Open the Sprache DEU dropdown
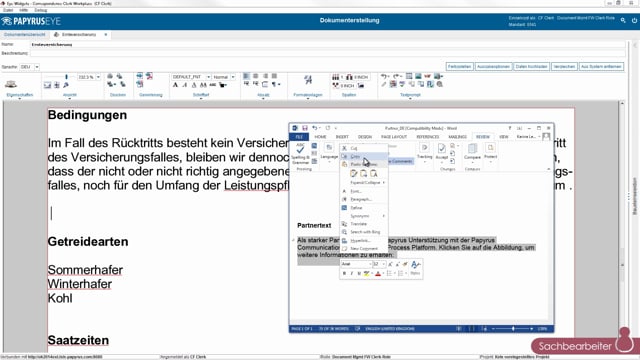This screenshot has height=360, width=640. click(36, 67)
